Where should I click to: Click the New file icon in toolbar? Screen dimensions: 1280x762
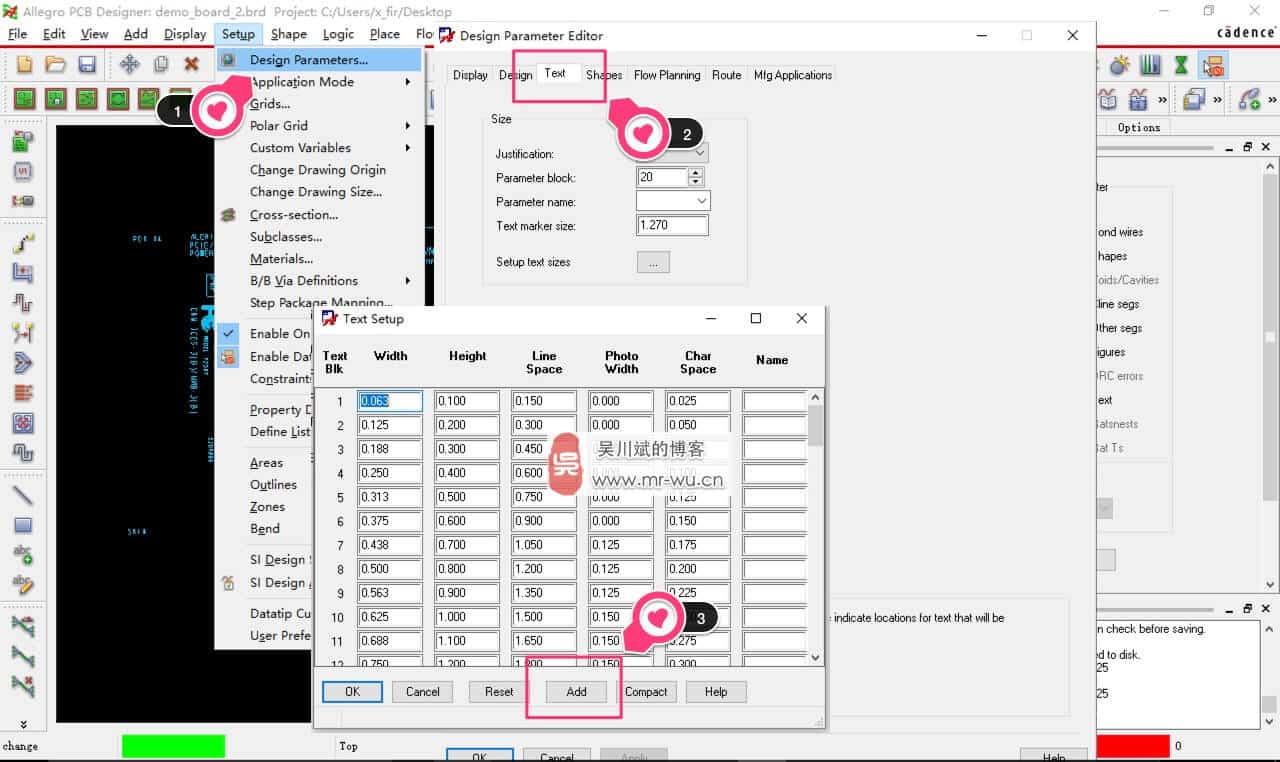(25, 64)
